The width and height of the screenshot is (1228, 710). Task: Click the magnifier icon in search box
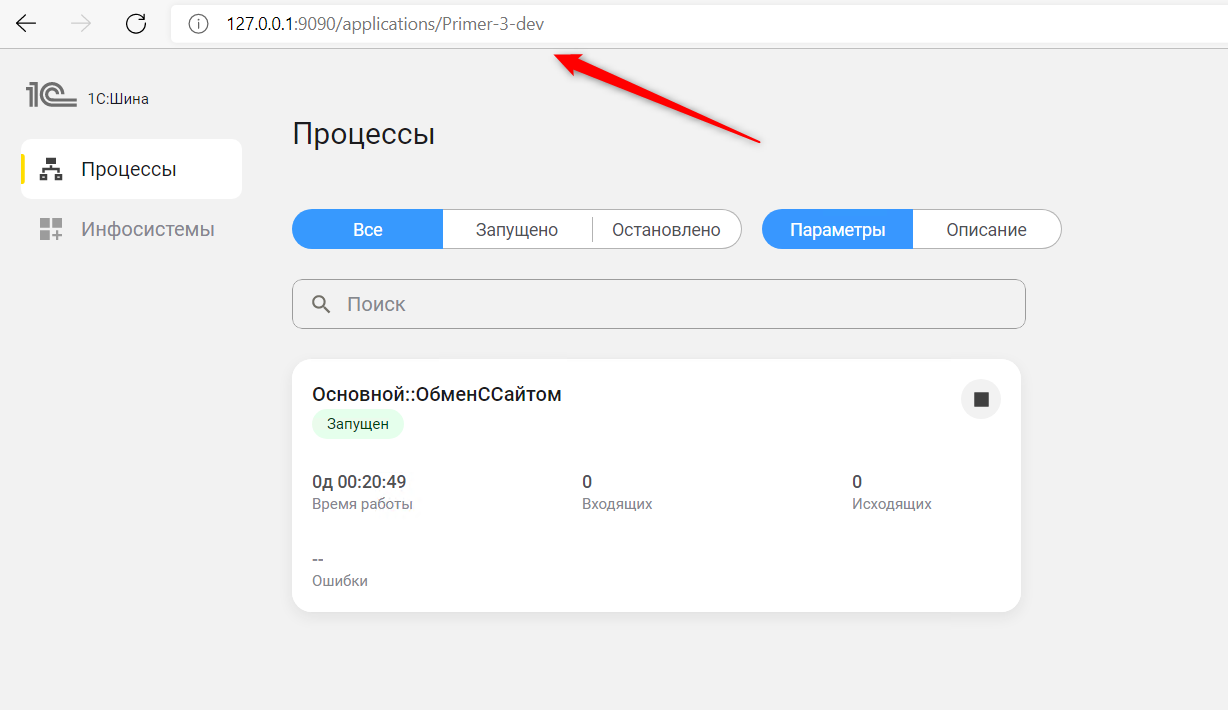(x=321, y=304)
